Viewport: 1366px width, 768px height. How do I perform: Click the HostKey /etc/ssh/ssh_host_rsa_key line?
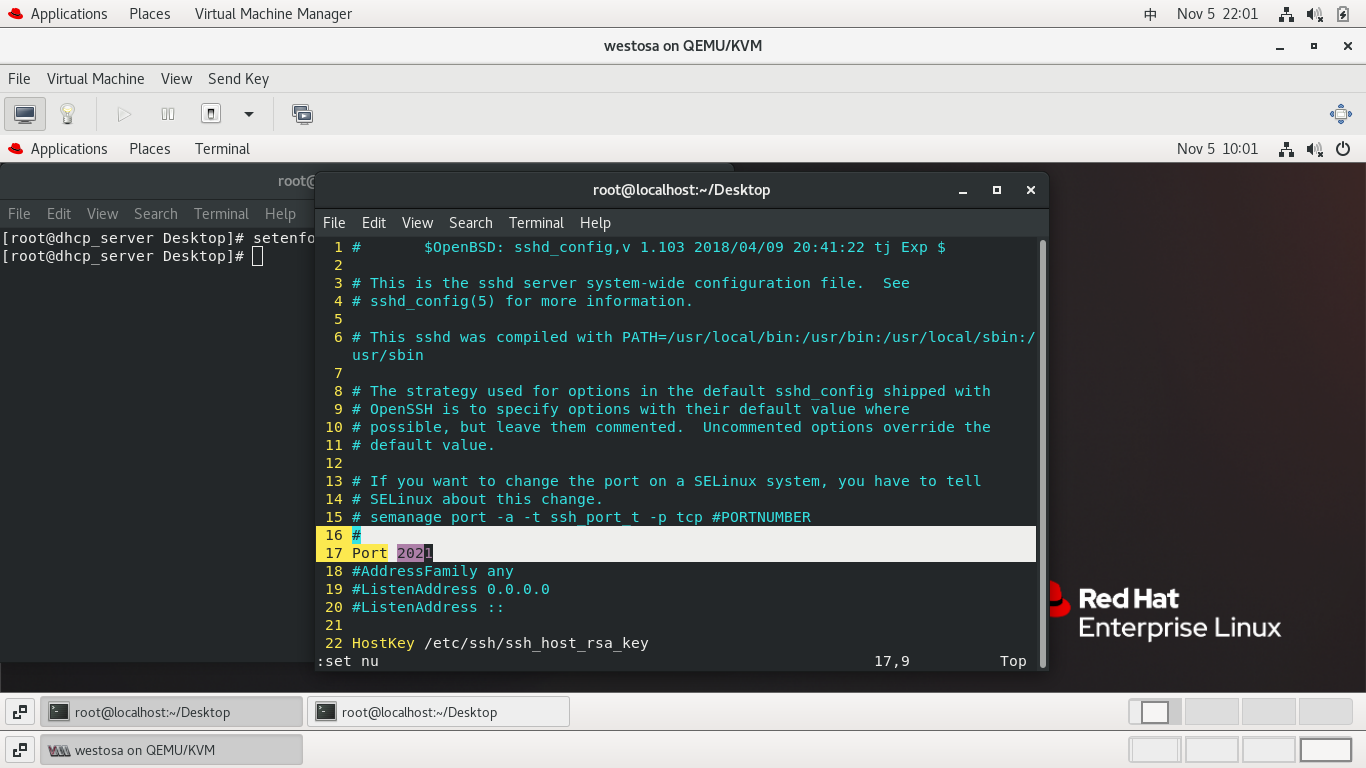click(x=500, y=643)
